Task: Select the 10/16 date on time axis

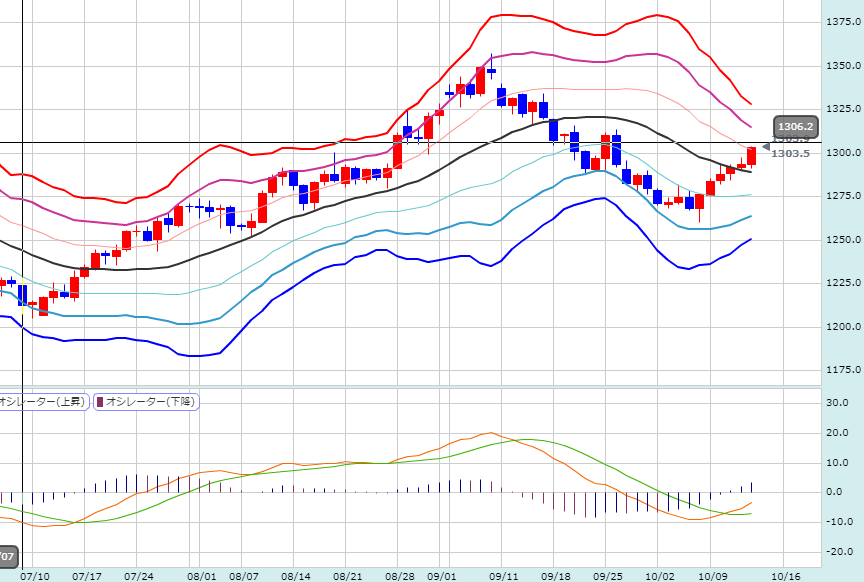Action: click(785, 576)
